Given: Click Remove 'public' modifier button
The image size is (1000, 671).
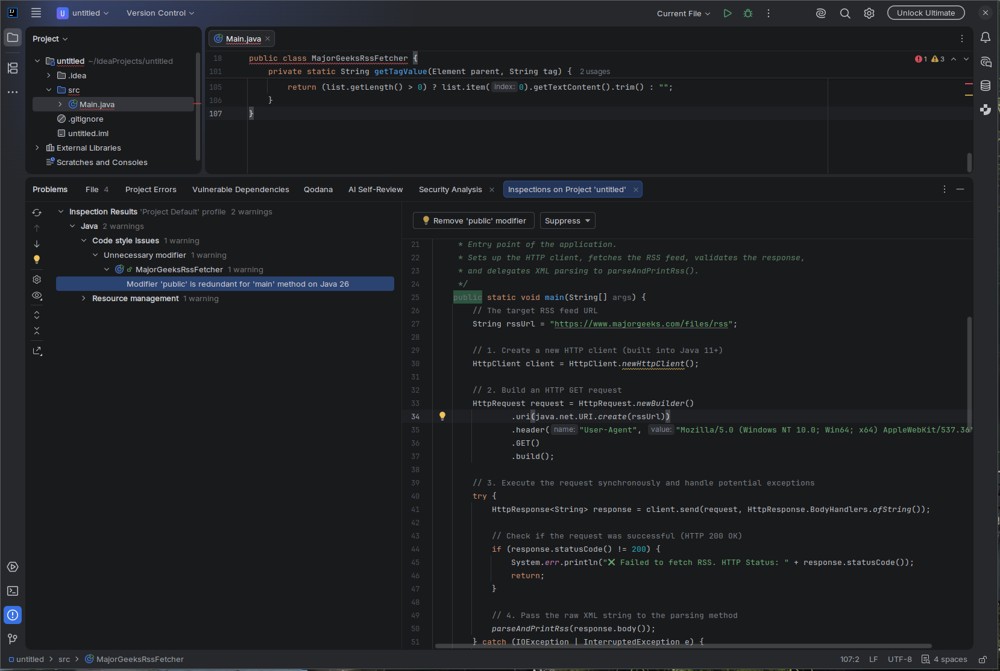Looking at the screenshot, I should [x=474, y=221].
